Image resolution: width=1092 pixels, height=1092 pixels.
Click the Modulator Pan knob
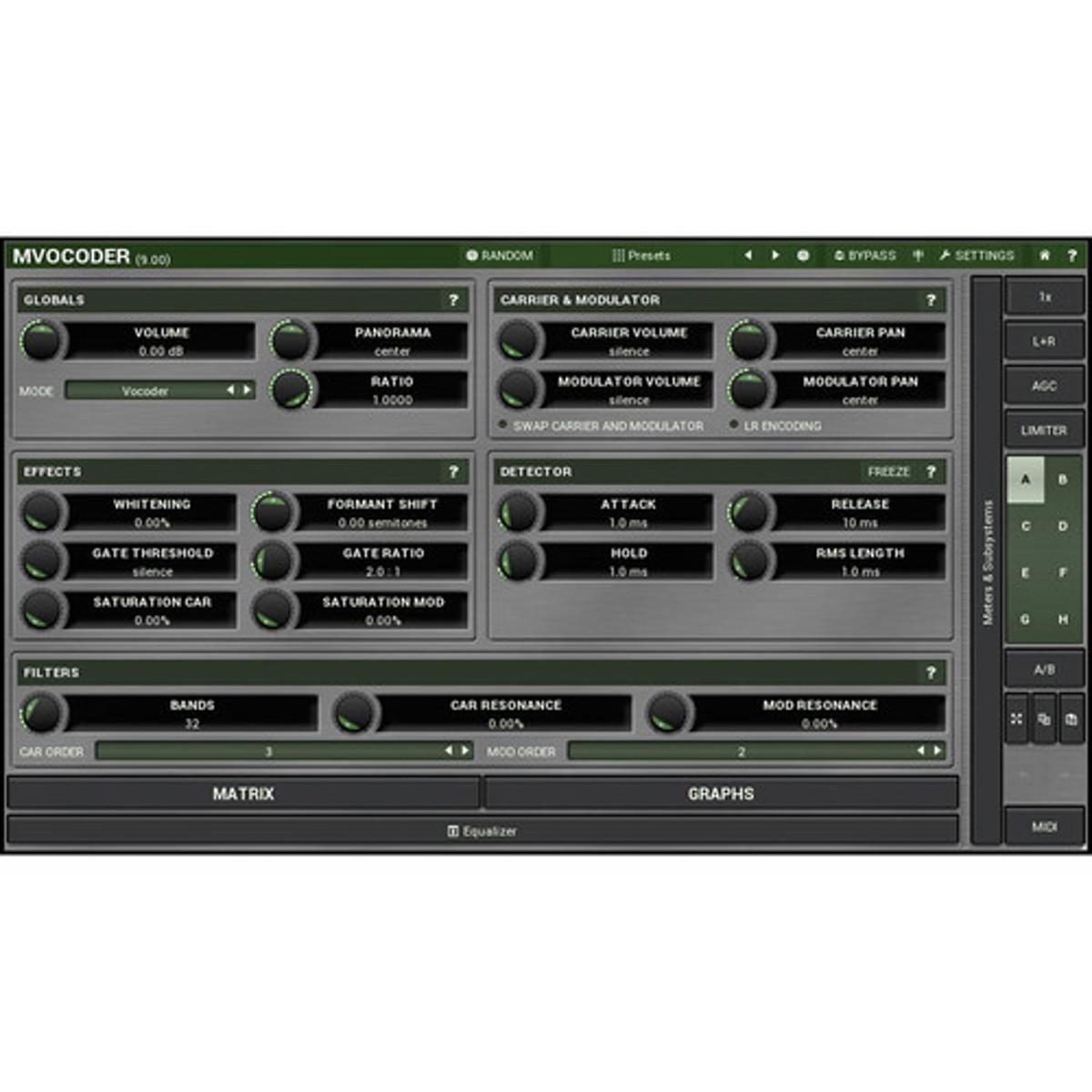point(750,390)
